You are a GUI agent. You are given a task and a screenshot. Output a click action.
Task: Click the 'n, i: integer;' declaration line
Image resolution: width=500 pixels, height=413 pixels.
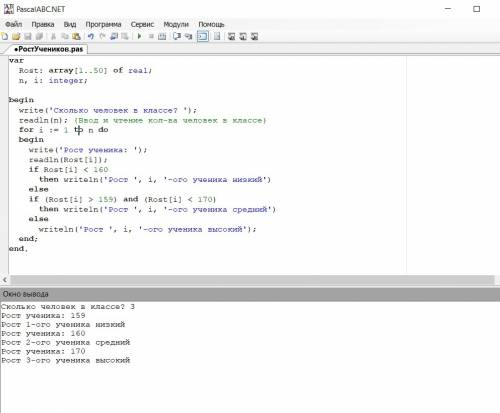53,80
